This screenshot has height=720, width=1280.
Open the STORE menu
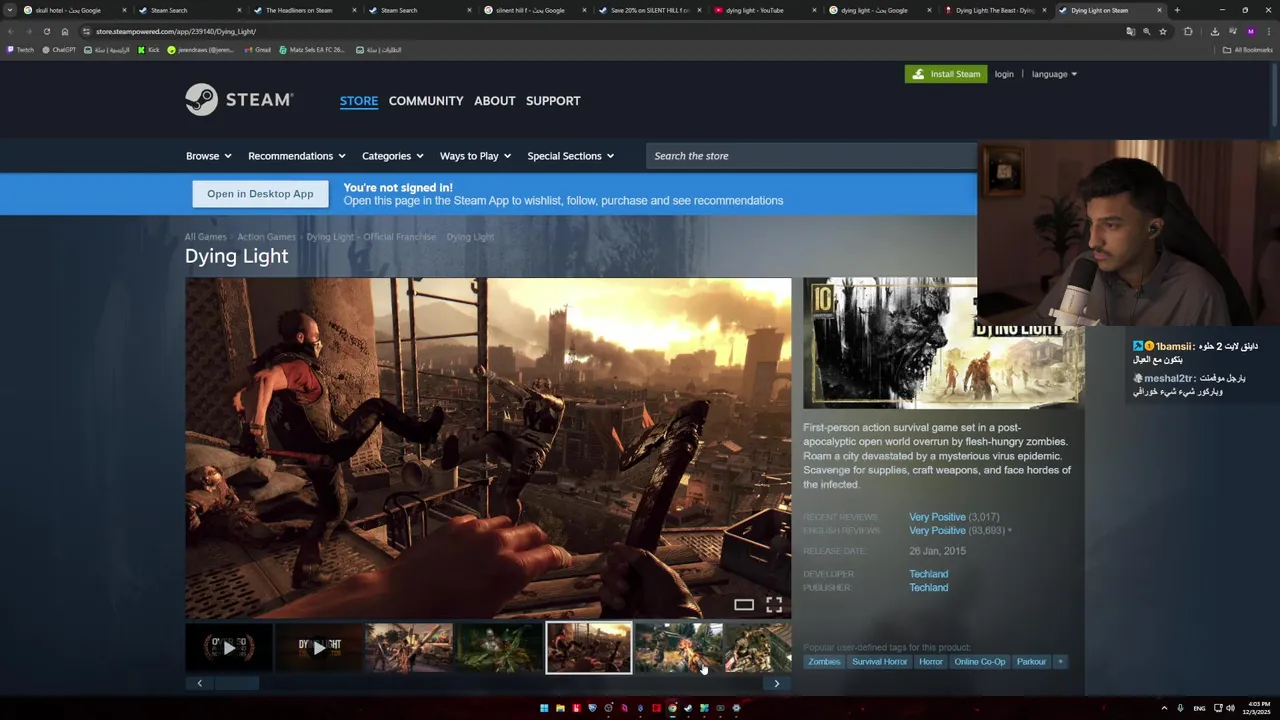coord(359,101)
